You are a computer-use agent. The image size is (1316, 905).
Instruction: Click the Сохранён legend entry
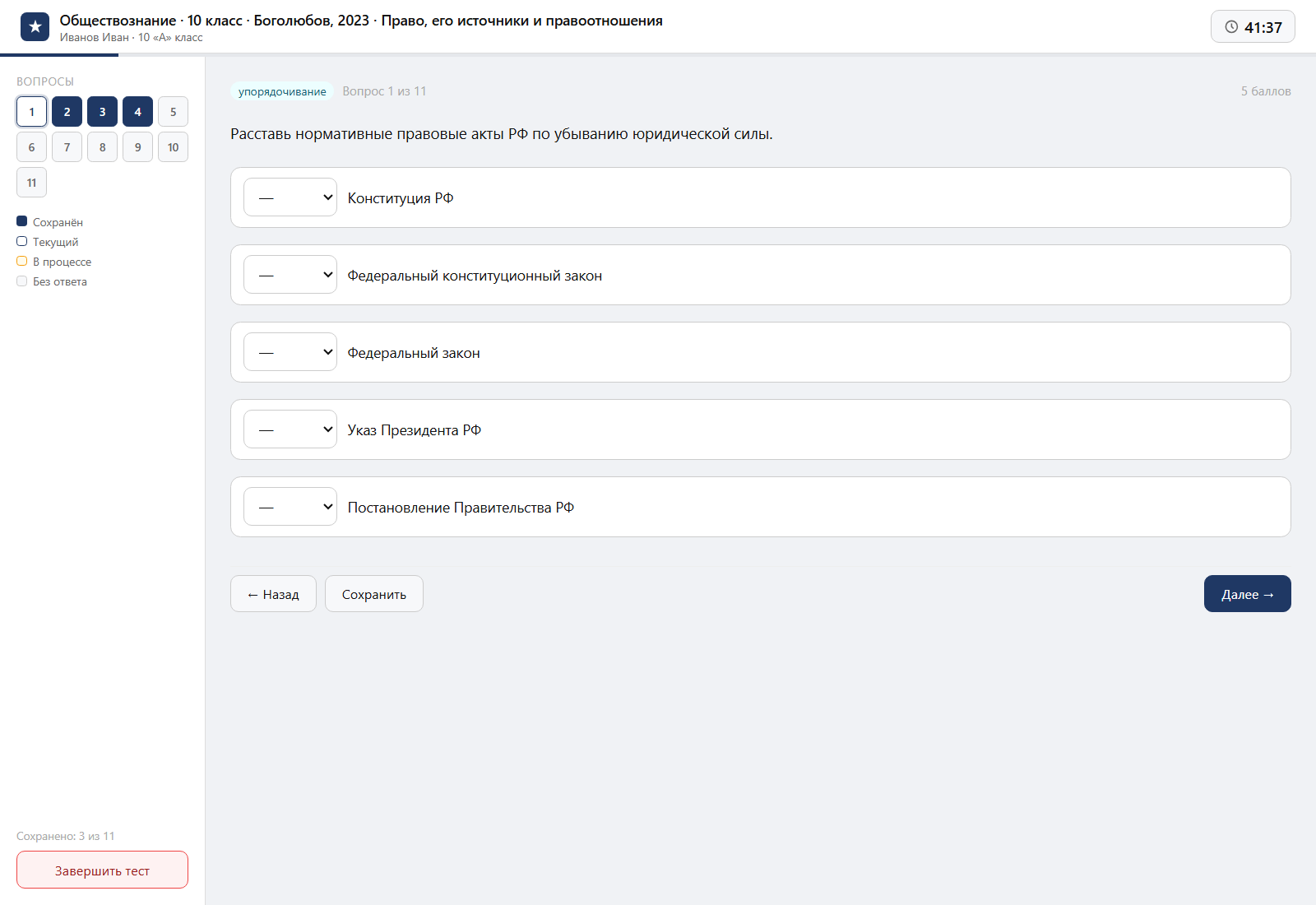(49, 222)
